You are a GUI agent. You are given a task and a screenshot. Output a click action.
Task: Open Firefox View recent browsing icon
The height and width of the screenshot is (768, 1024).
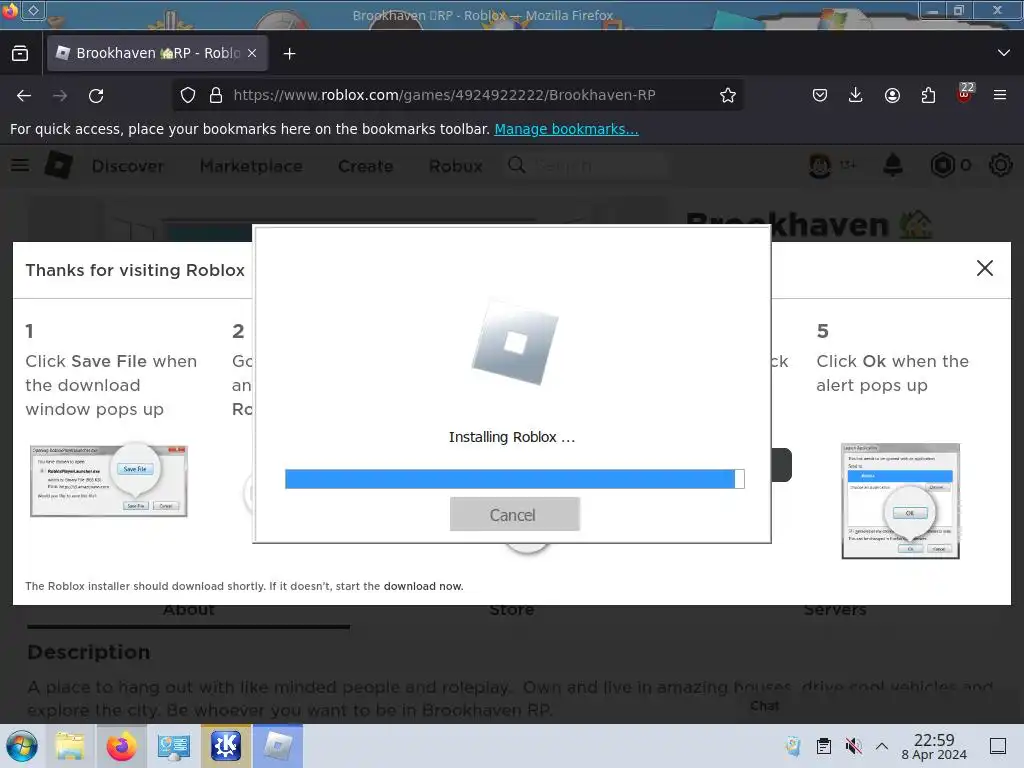click(x=20, y=53)
